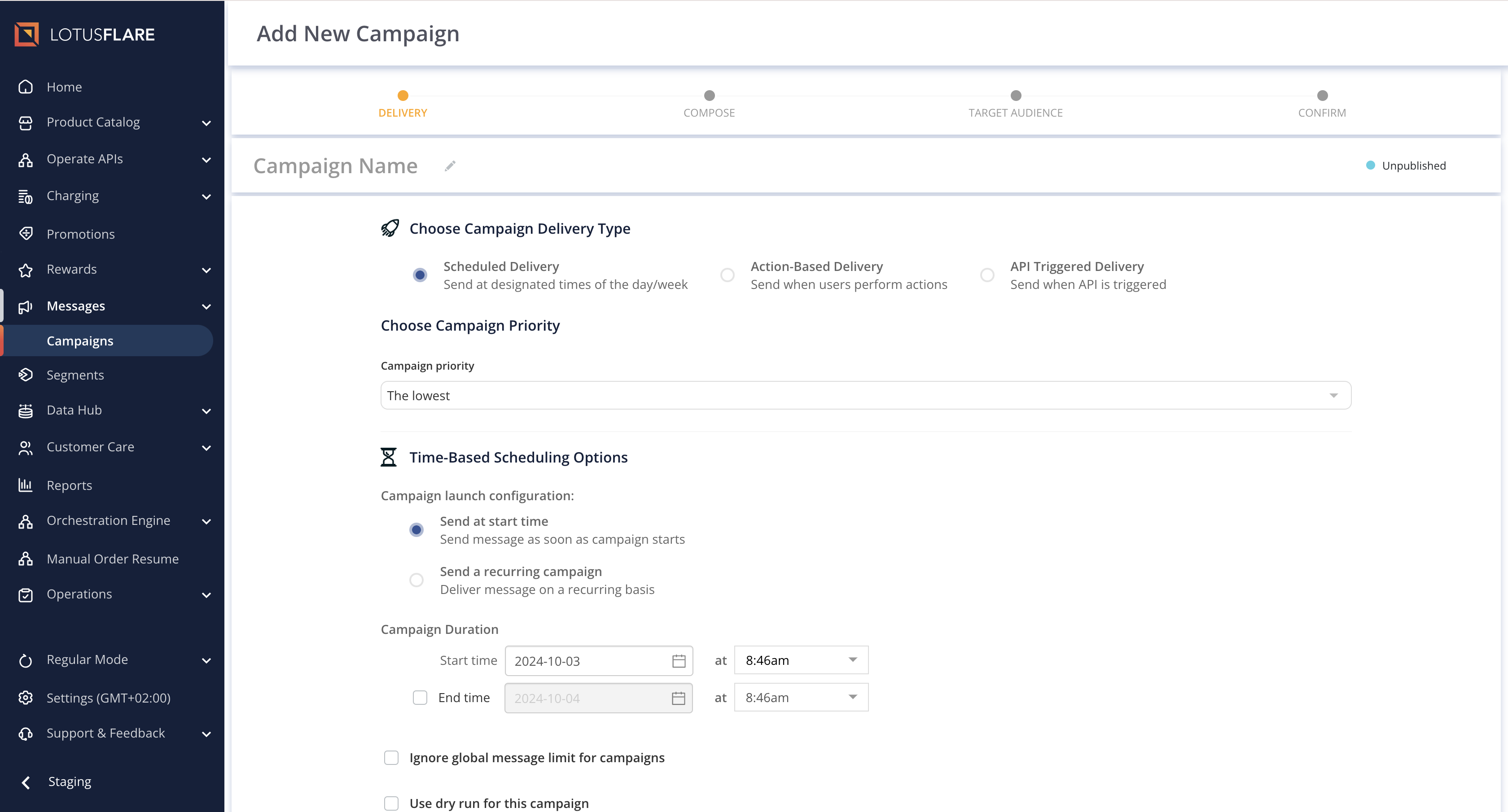Click Staging at the bottom of sidebar
This screenshot has height=812, width=1508.
(x=70, y=781)
